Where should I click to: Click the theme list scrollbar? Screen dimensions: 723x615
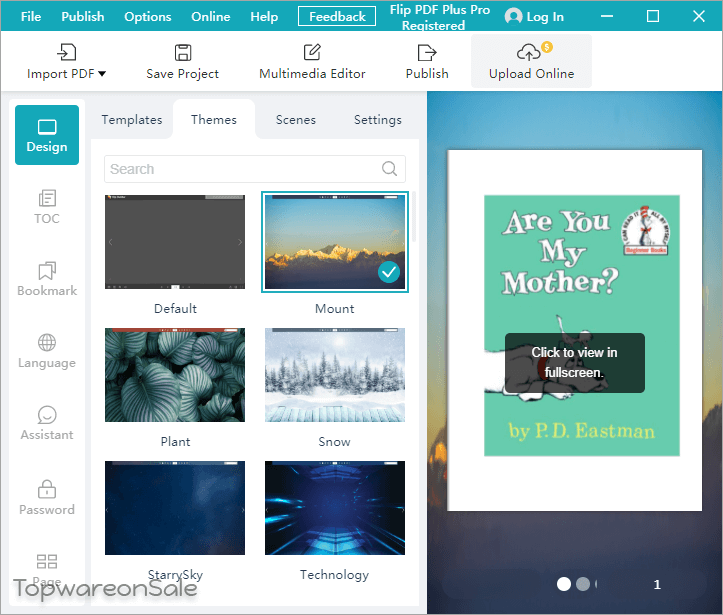pos(414,217)
